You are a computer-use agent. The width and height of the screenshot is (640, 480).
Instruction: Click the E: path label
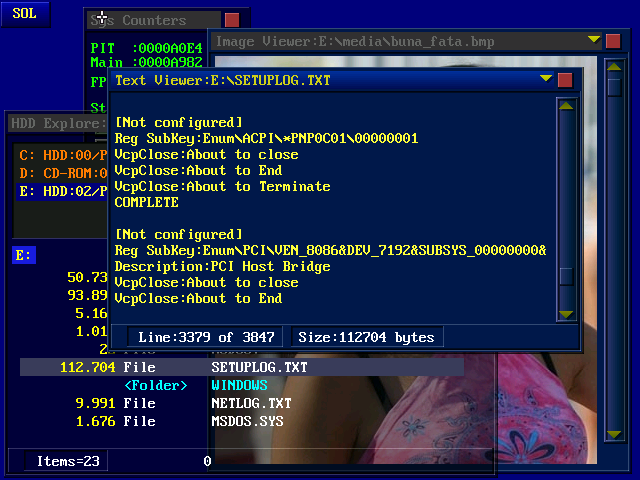[24, 255]
